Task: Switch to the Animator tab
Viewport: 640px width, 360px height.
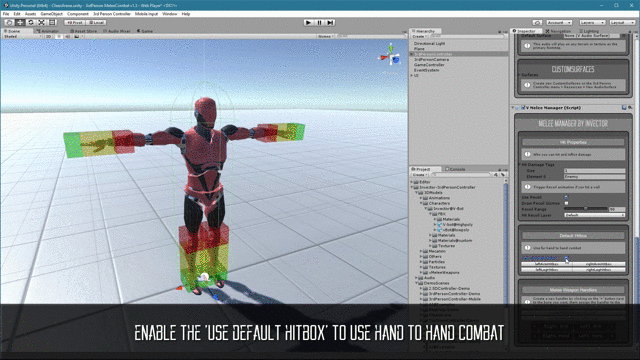Action: [48, 31]
